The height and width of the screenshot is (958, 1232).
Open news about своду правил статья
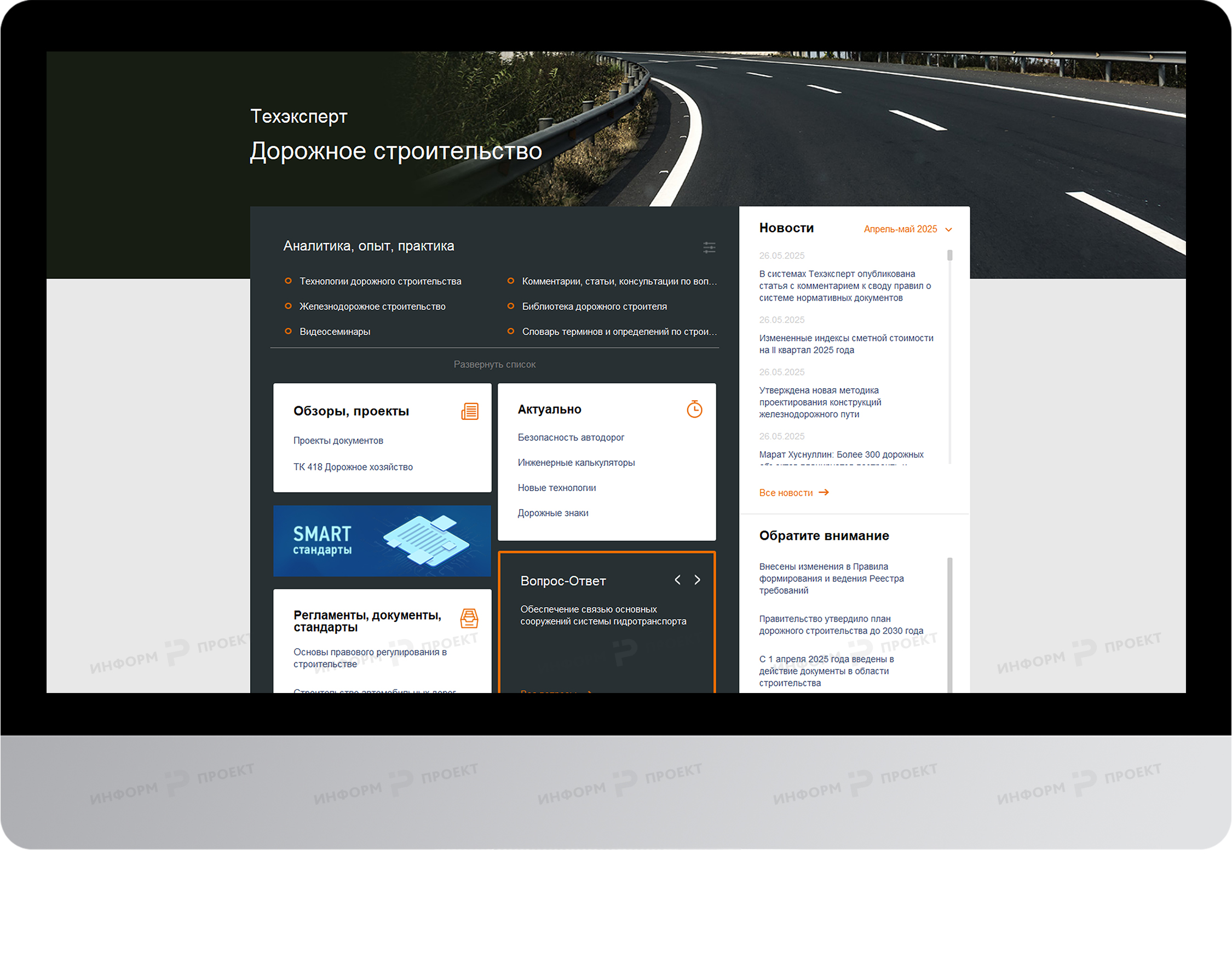(845, 286)
